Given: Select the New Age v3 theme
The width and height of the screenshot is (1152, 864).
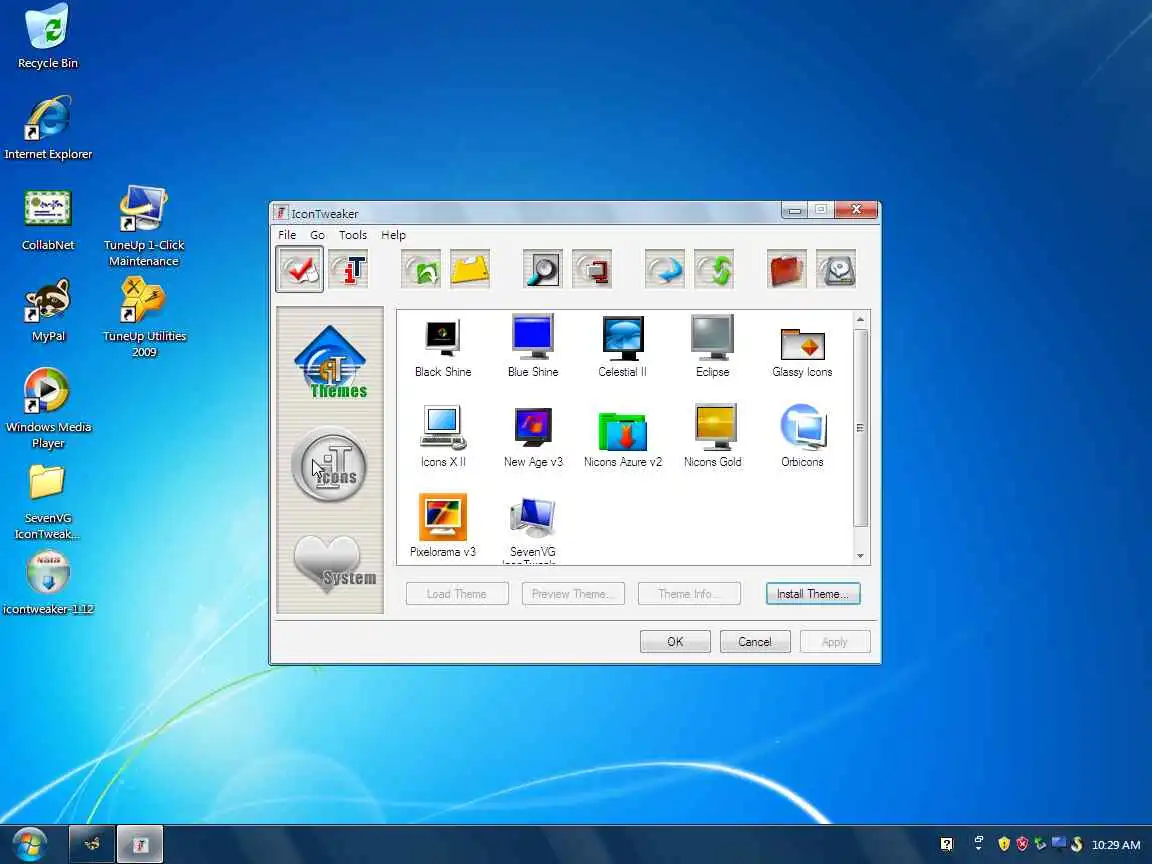Looking at the screenshot, I should [533, 437].
